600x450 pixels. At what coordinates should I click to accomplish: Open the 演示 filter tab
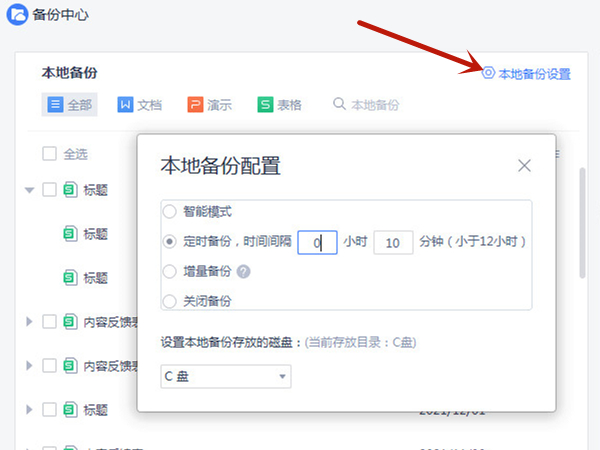(x=210, y=105)
